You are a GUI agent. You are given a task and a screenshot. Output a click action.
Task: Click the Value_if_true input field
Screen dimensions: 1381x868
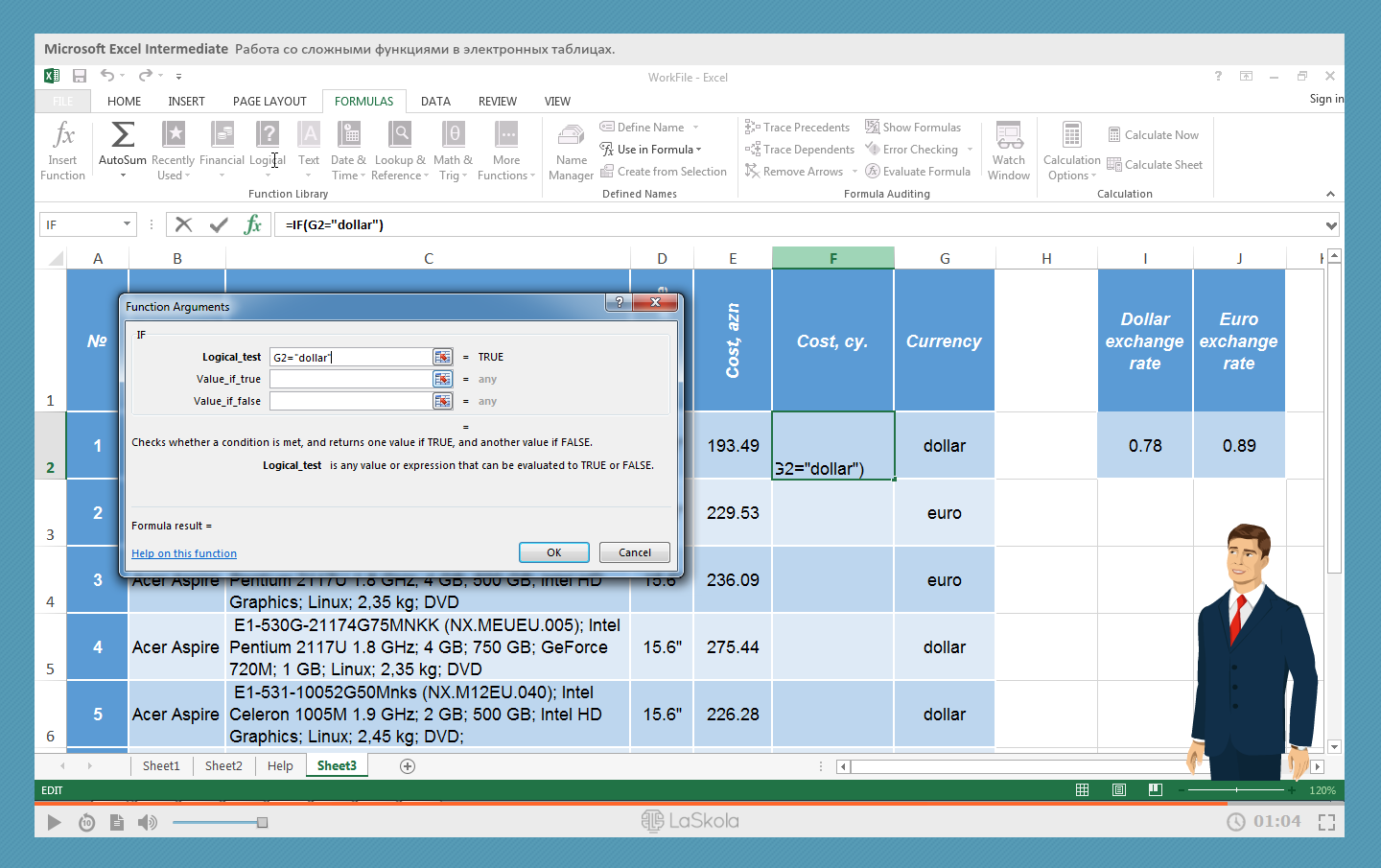[350, 380]
